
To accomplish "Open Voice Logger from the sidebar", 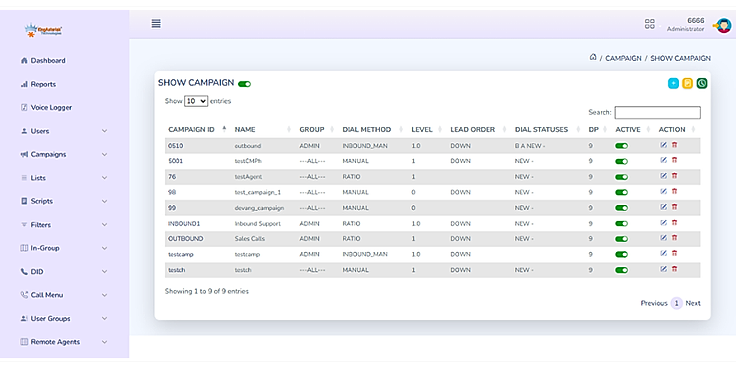I will point(46,107).
